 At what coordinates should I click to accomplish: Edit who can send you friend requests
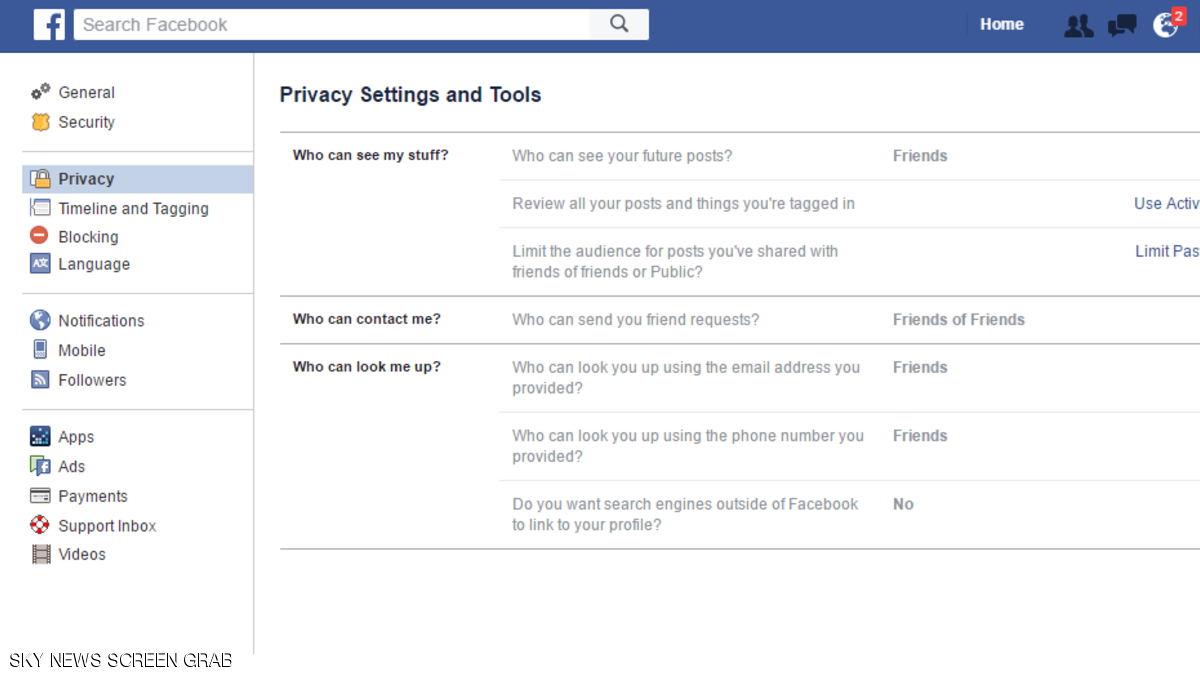[x=958, y=320]
